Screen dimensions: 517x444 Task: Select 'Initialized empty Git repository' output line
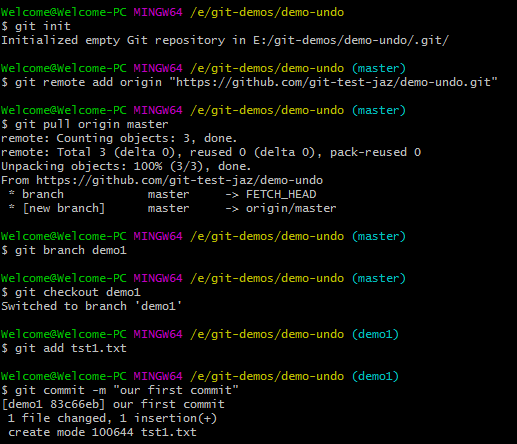point(225,40)
